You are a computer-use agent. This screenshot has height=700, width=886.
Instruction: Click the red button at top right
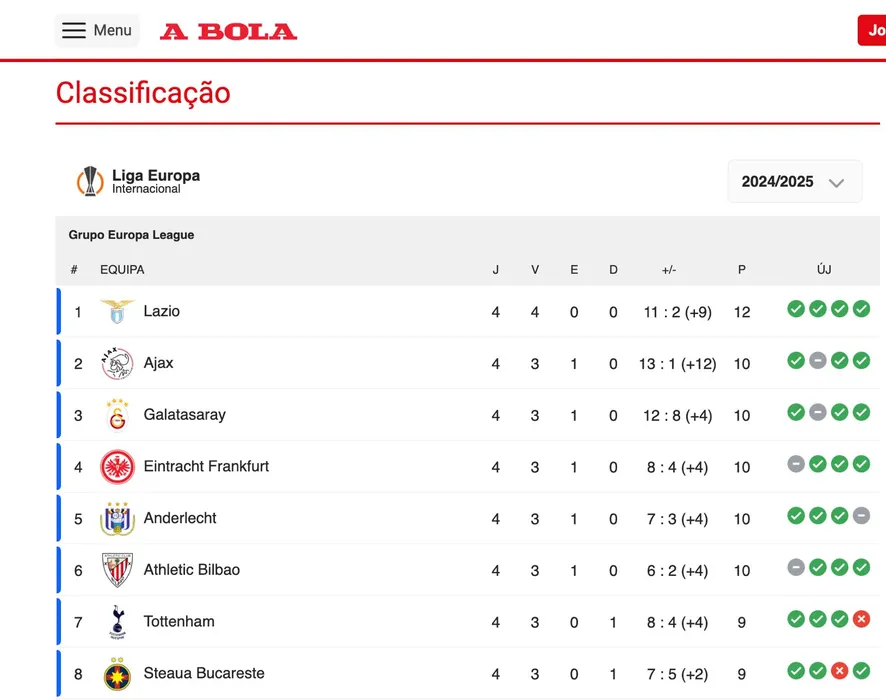coord(872,30)
